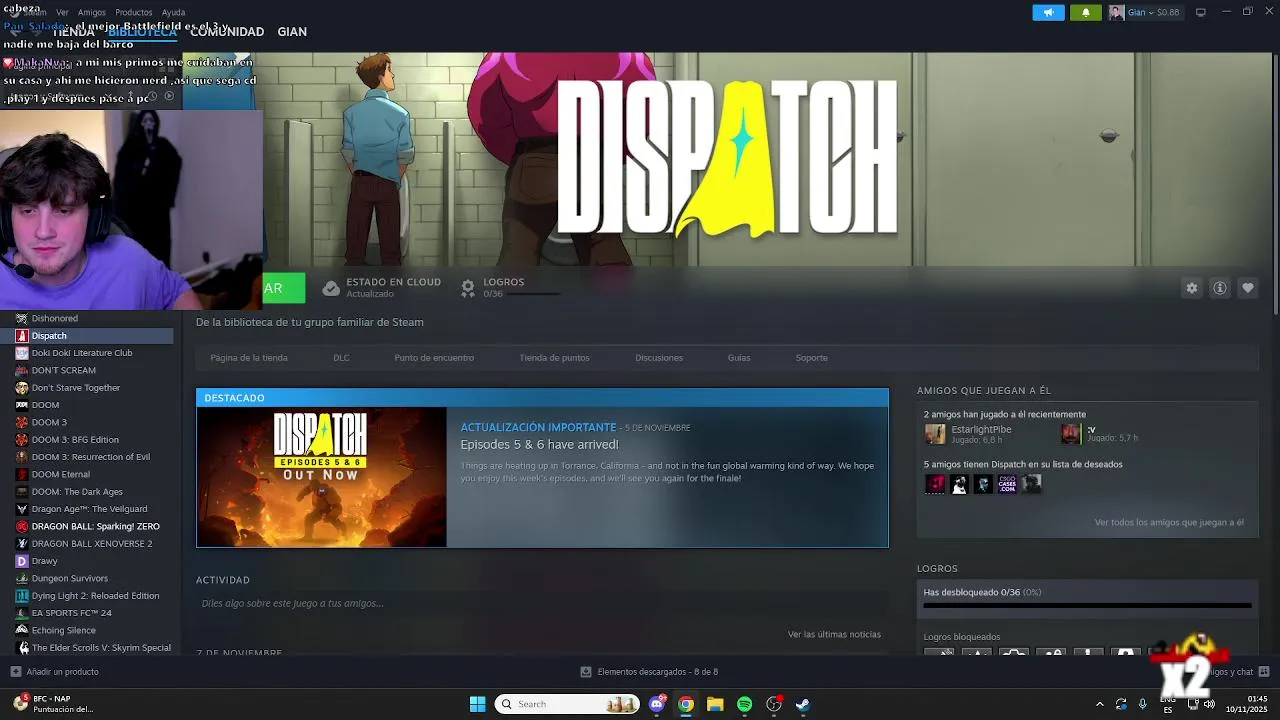This screenshot has width=1280, height=720.
Task: Select DRAGON BALL: Sparking! ZERO
Action: point(95,526)
